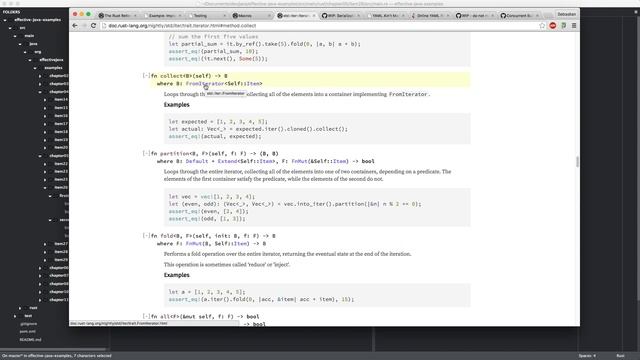Expand the chapter08 folder
640x360 pixels.
tap(40, 284)
